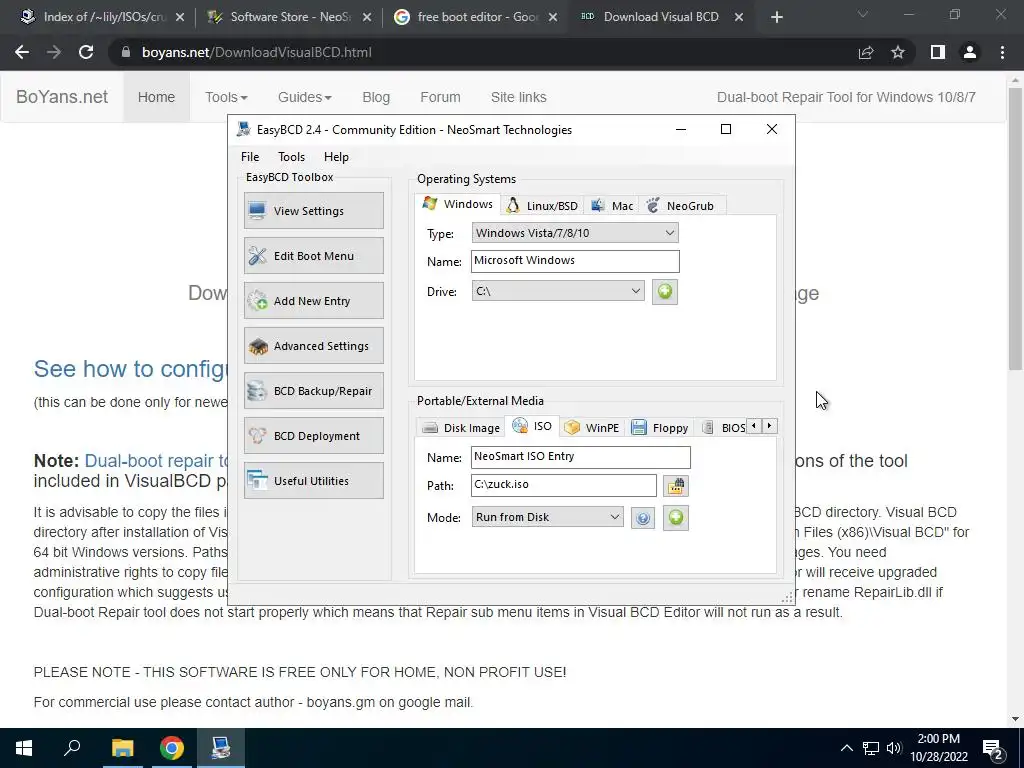1024x768 pixels.
Task: Switch to Software Store NeoSmart tab
Action: 290,17
